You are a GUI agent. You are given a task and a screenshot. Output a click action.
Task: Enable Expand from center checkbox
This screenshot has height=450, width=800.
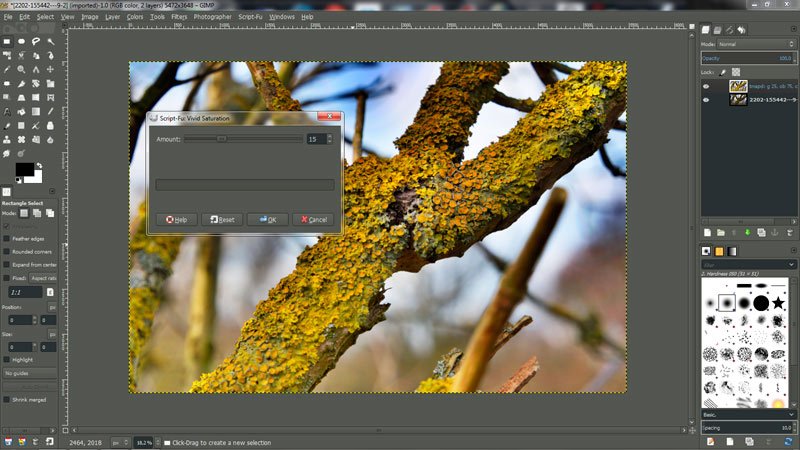click(x=7, y=265)
